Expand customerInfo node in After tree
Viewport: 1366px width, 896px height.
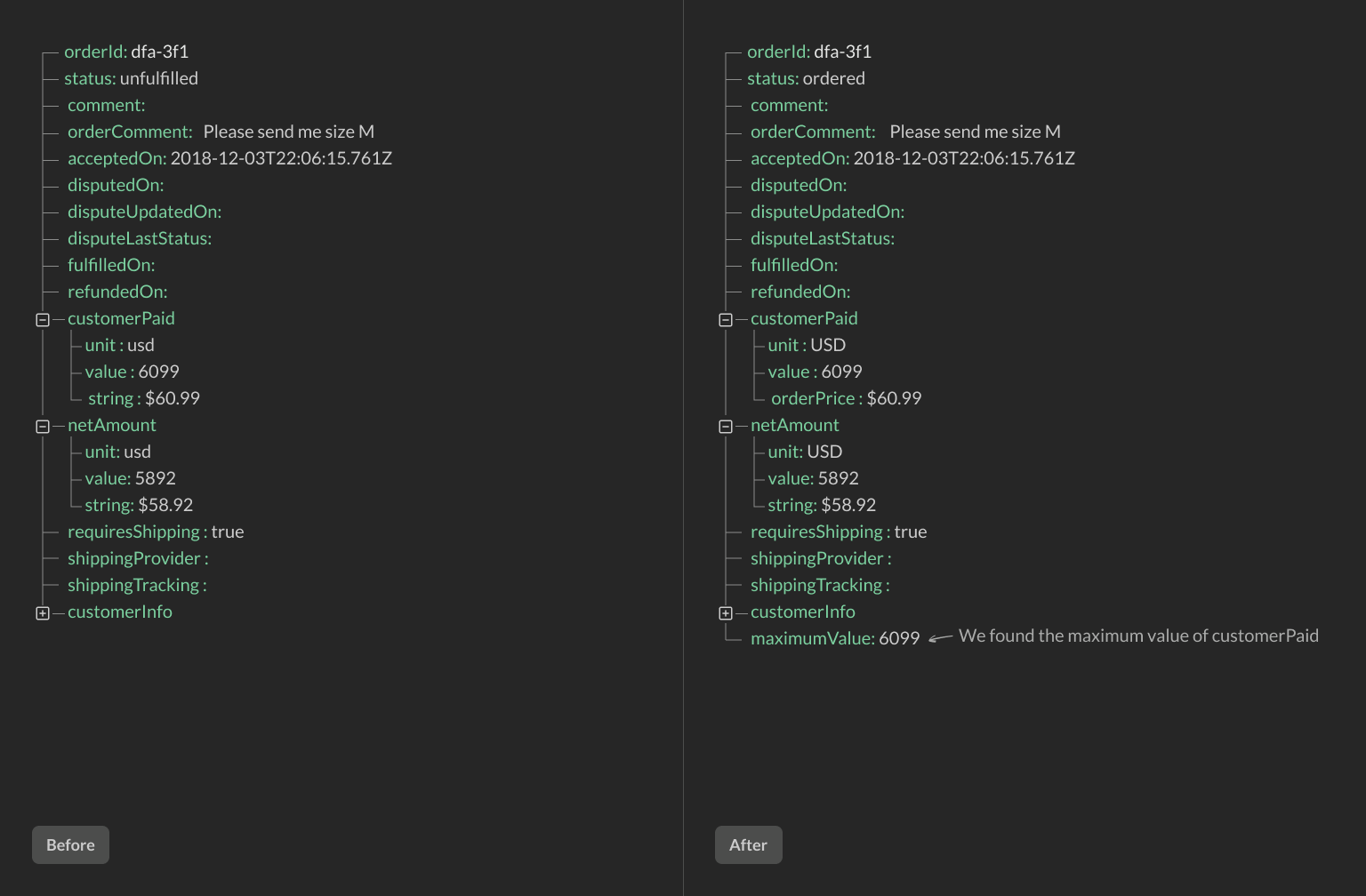[726, 613]
